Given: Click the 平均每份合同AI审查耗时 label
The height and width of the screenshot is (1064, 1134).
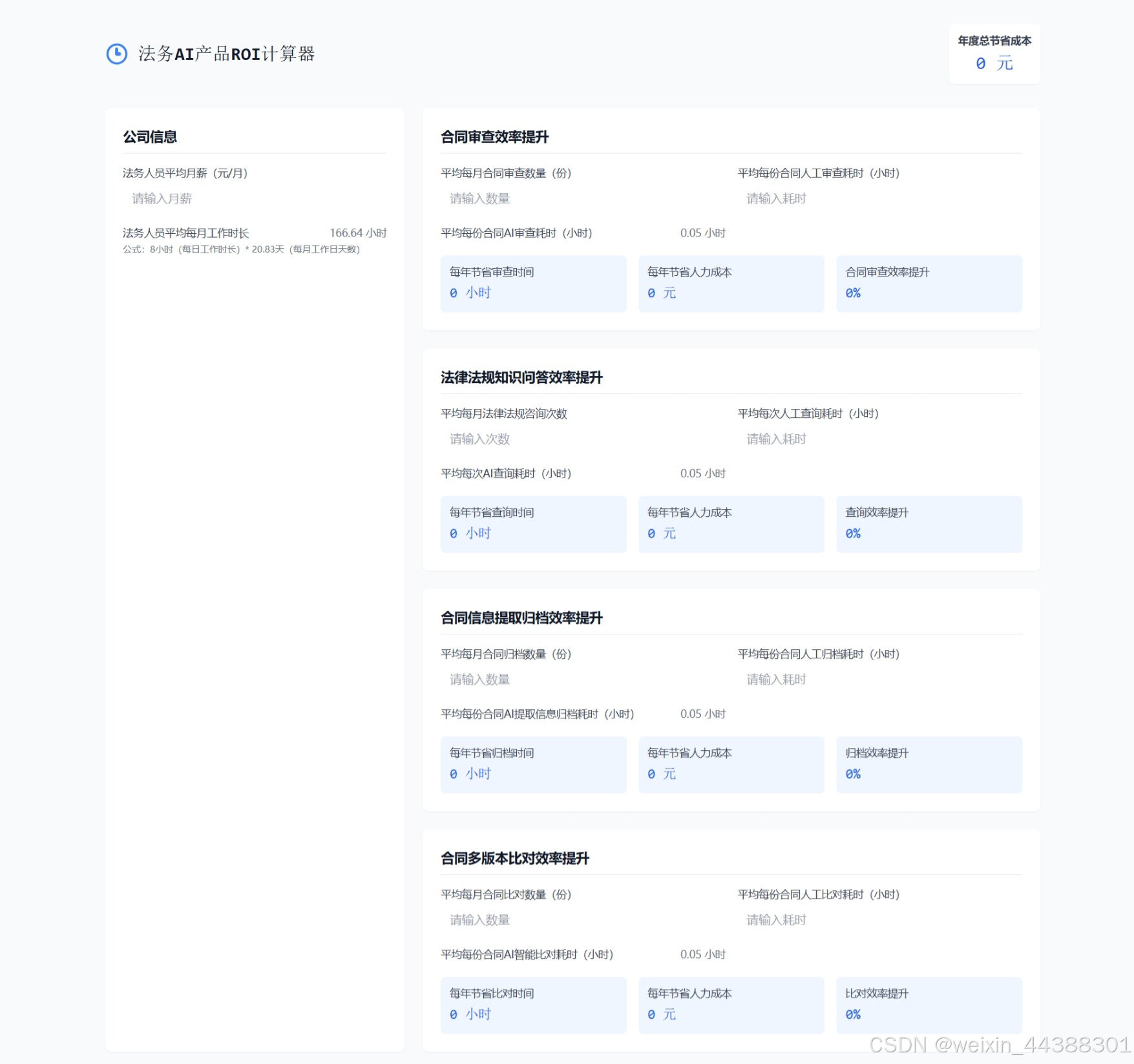Looking at the screenshot, I should 516,233.
